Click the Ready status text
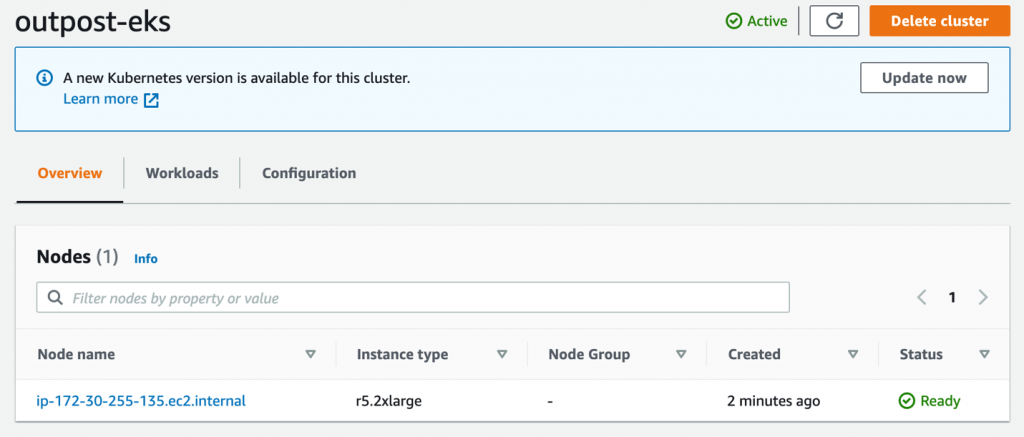The image size is (1024, 437). pos(940,401)
